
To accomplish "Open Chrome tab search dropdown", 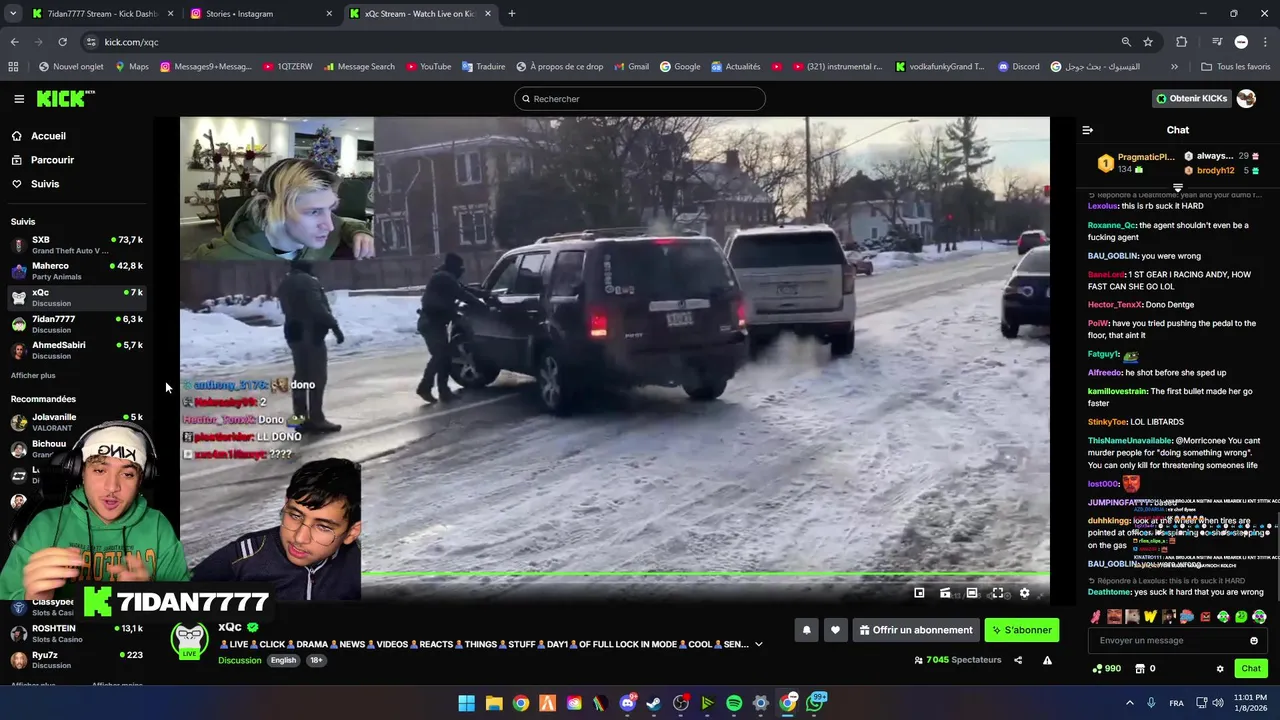I will pyautogui.click(x=13, y=14).
